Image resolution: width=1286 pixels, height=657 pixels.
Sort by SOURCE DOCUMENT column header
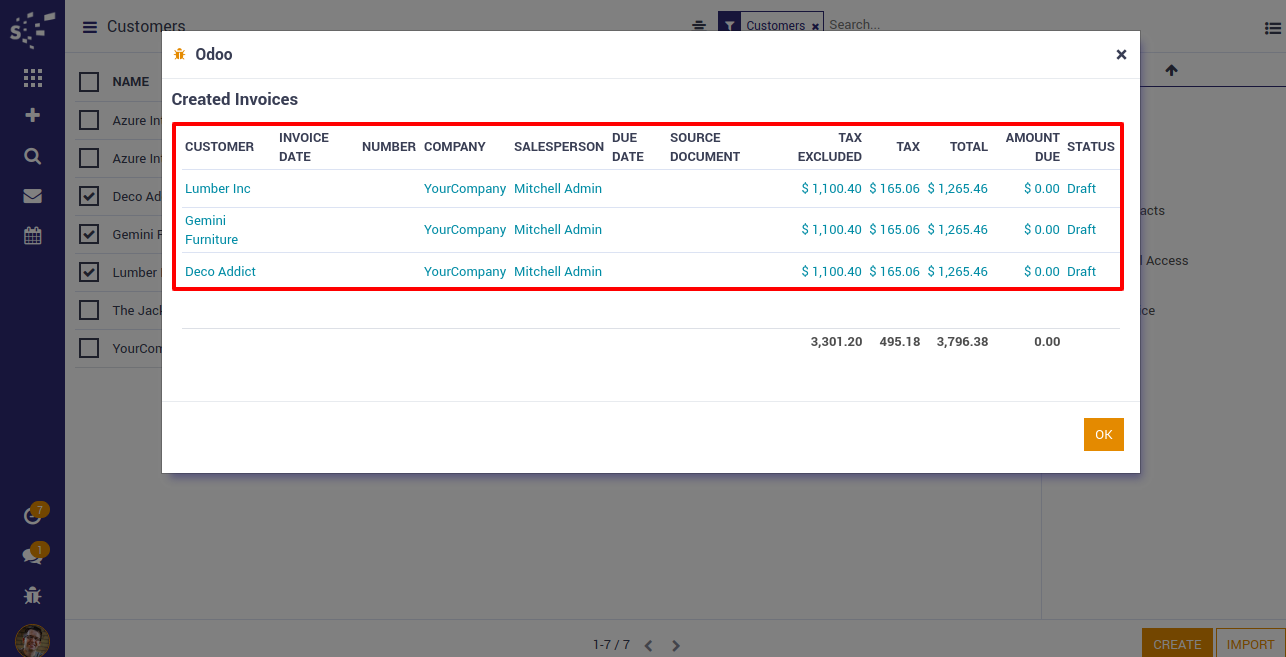tap(705, 147)
